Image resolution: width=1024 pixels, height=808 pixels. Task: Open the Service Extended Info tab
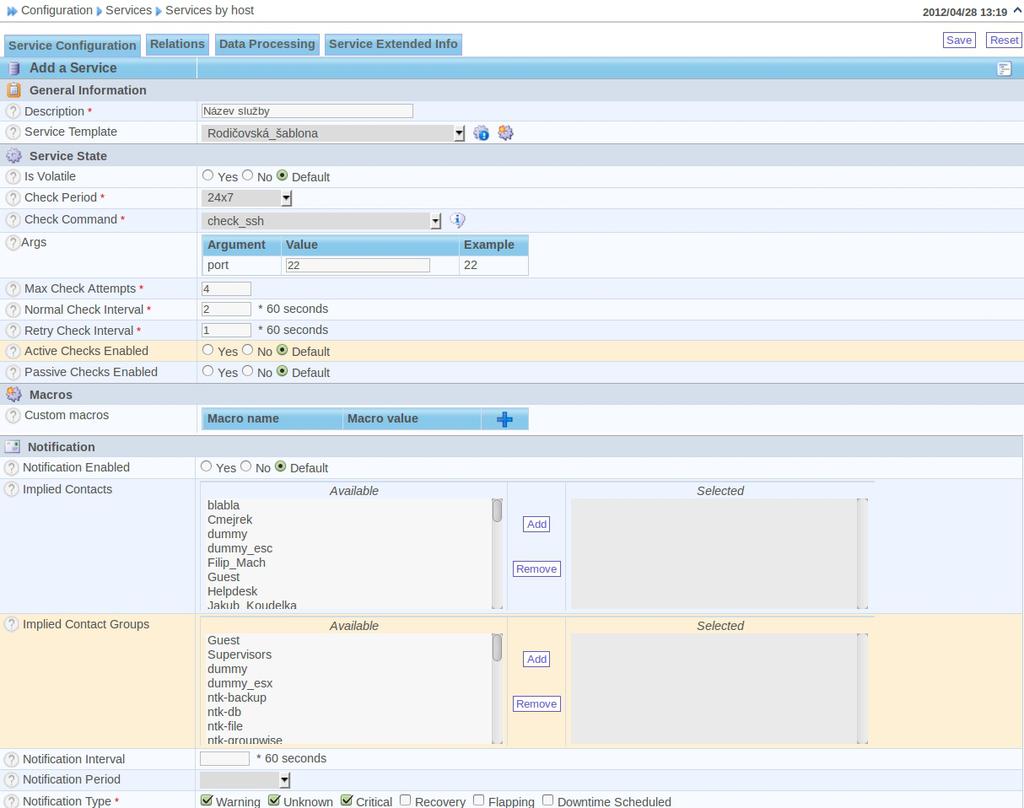(393, 44)
